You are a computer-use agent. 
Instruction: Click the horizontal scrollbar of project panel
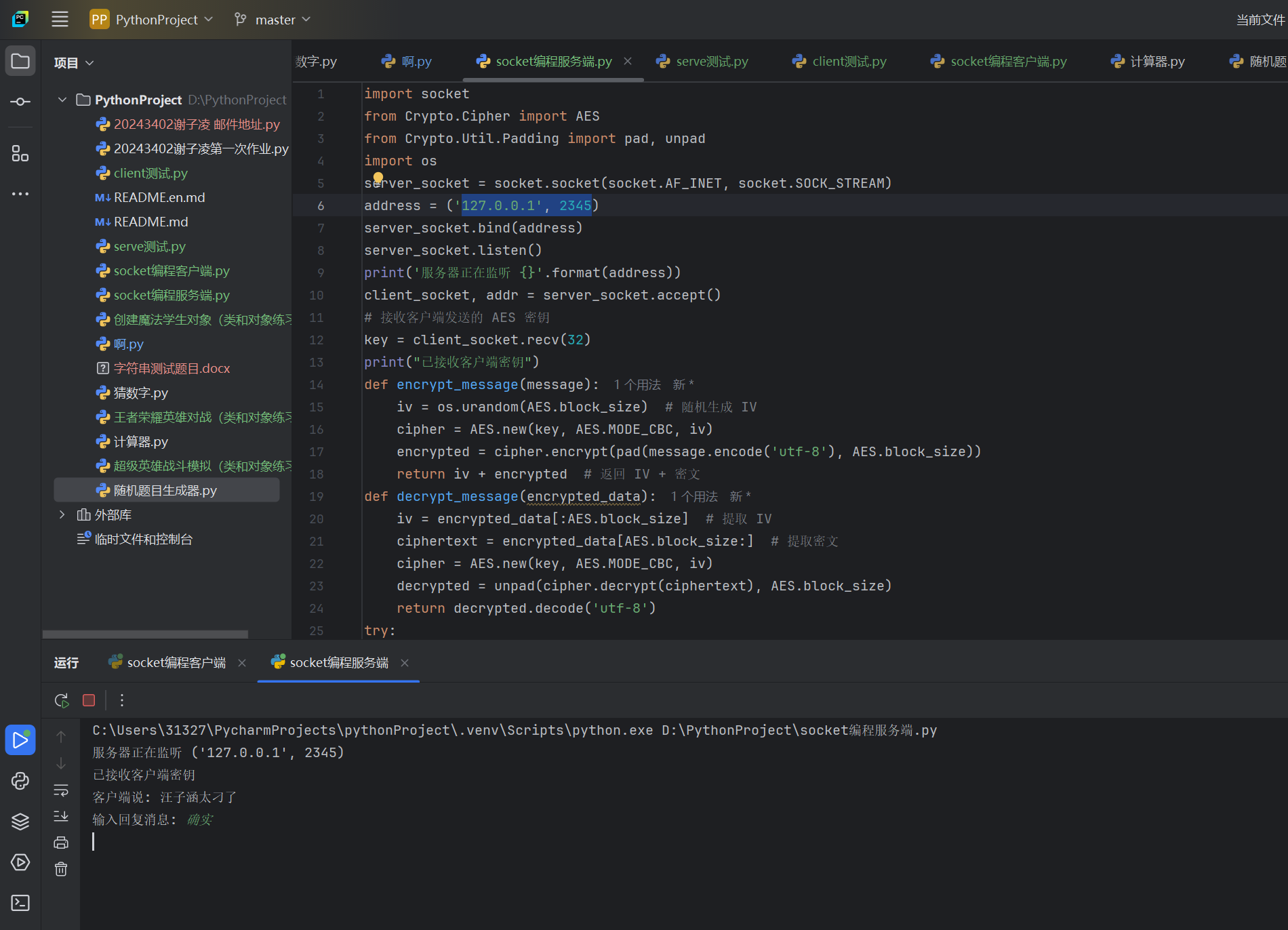pyautogui.click(x=145, y=634)
